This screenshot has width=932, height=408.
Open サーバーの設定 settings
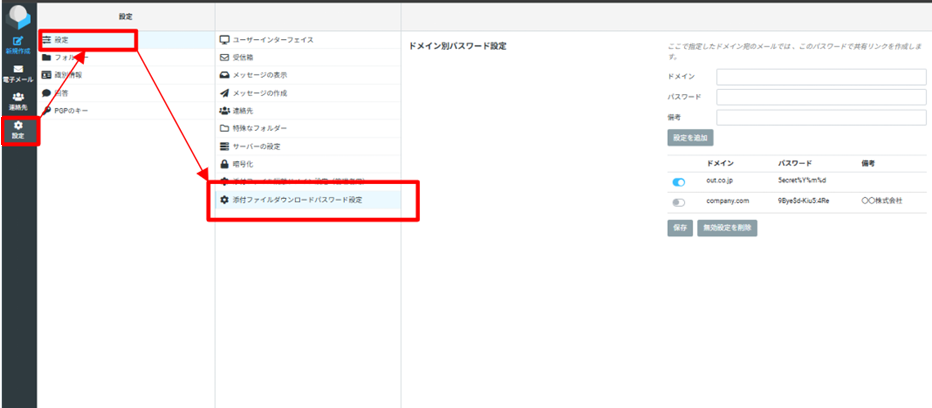click(308, 146)
